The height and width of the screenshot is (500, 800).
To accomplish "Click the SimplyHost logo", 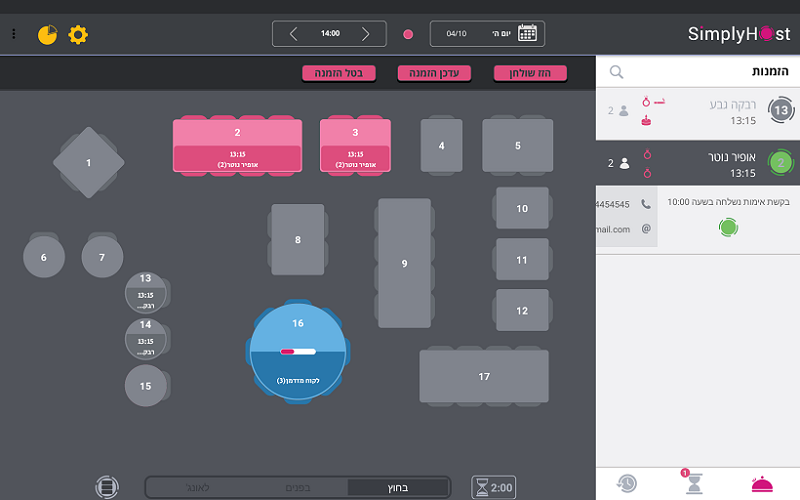I will click(x=739, y=34).
